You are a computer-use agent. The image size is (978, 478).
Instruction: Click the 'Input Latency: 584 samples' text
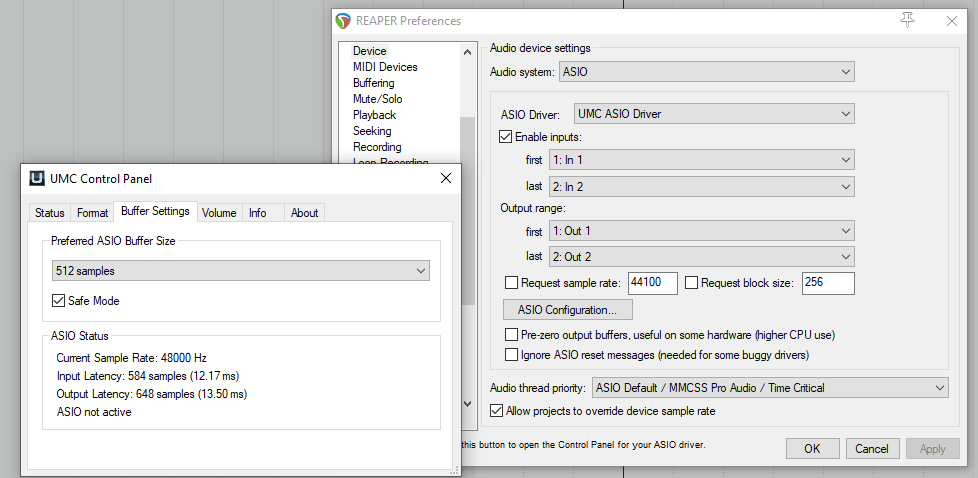tap(148, 376)
